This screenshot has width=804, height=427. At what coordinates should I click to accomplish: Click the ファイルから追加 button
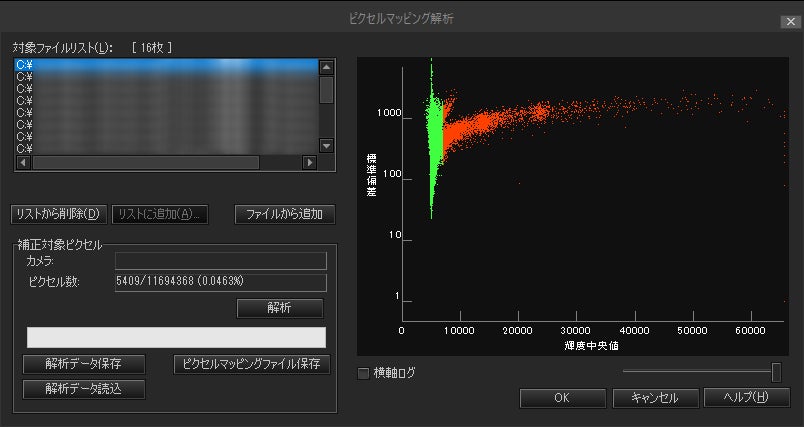click(x=285, y=214)
